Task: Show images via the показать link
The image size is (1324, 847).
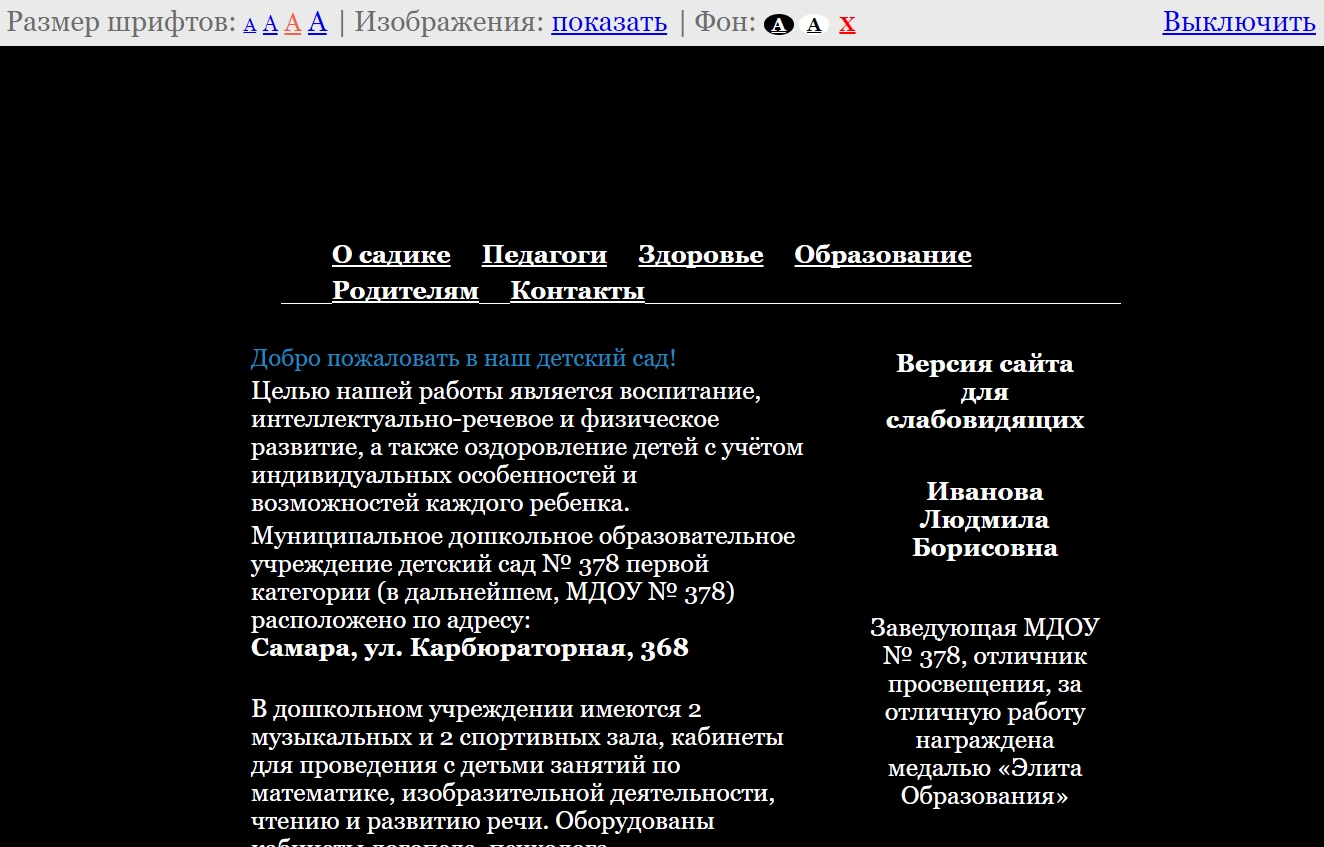Action: point(609,22)
